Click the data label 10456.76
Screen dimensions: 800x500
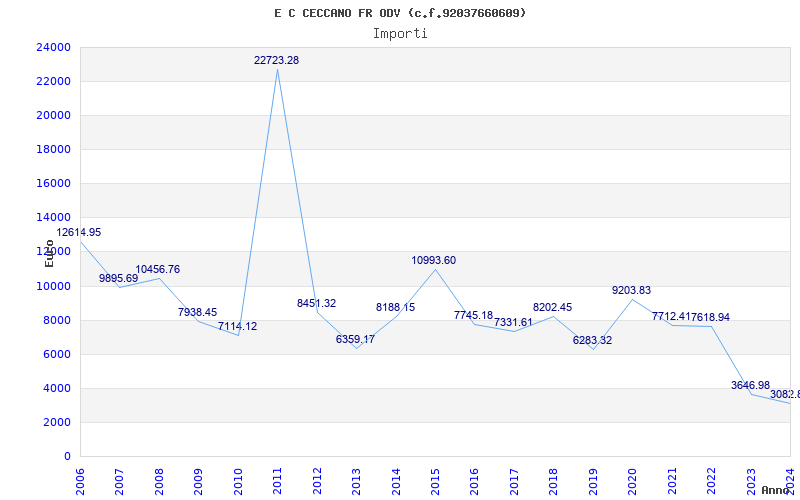pos(158,269)
